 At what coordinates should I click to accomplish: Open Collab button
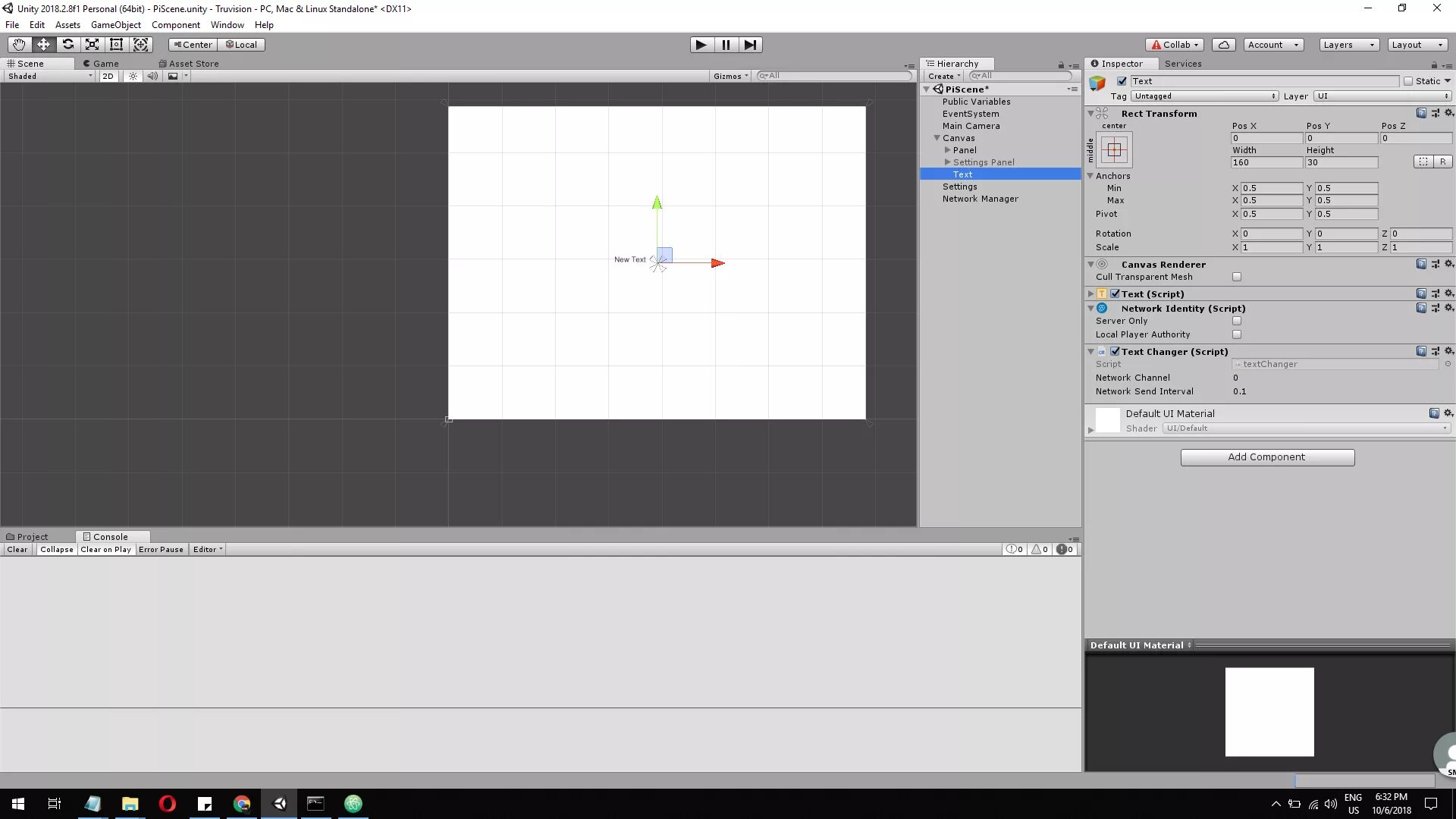[x=1175, y=45]
